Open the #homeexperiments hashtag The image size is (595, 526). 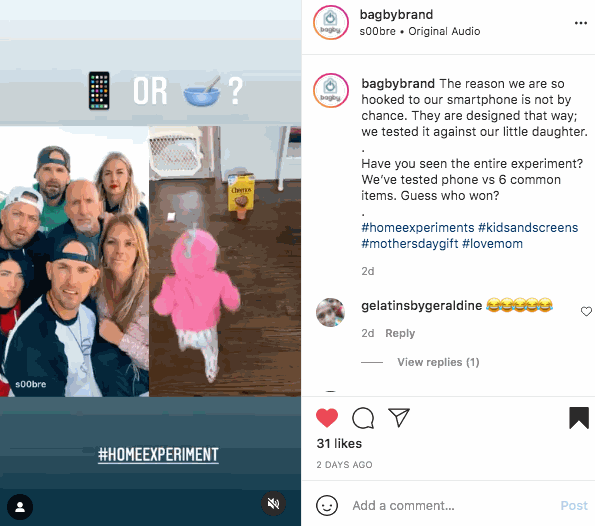418,228
